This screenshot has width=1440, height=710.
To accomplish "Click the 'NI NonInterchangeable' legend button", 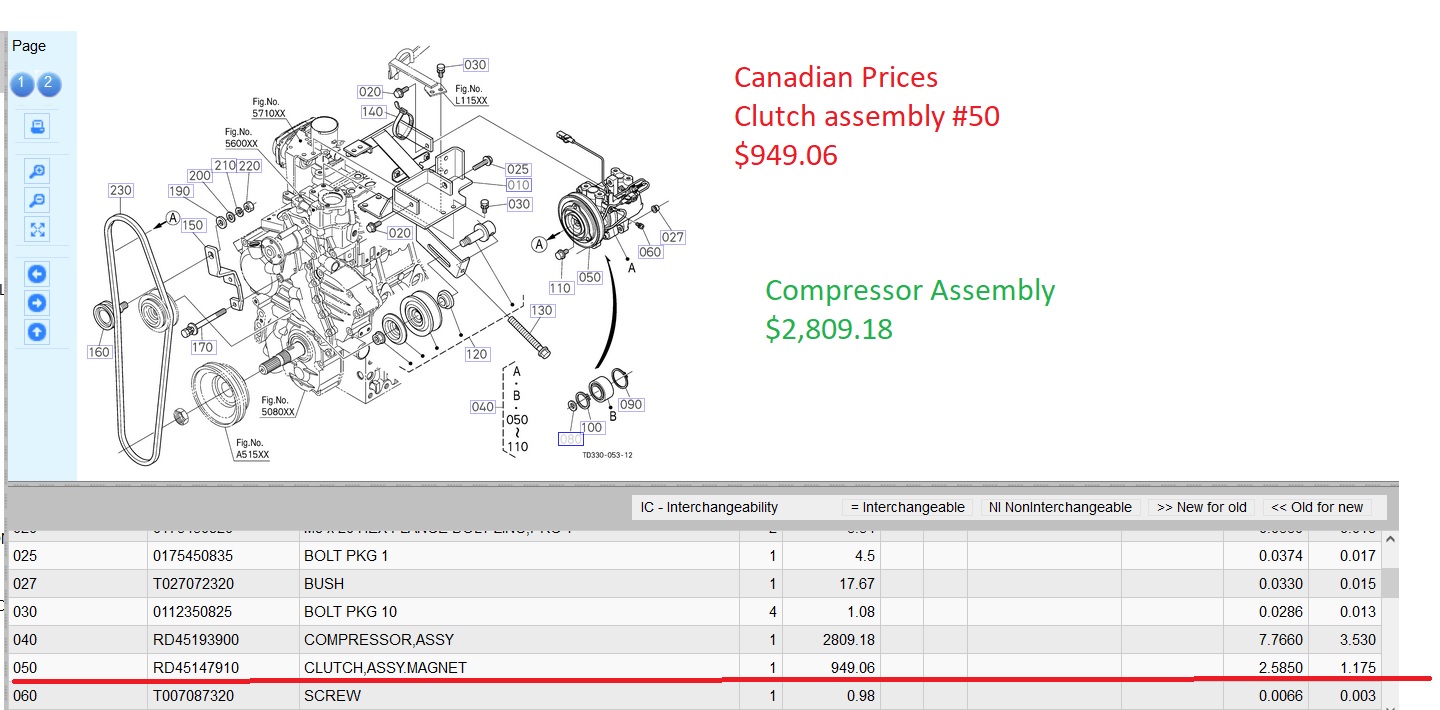I will 1060,507.
